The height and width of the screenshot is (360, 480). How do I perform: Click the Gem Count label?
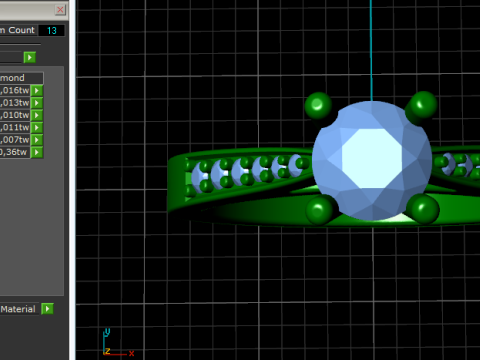18,30
